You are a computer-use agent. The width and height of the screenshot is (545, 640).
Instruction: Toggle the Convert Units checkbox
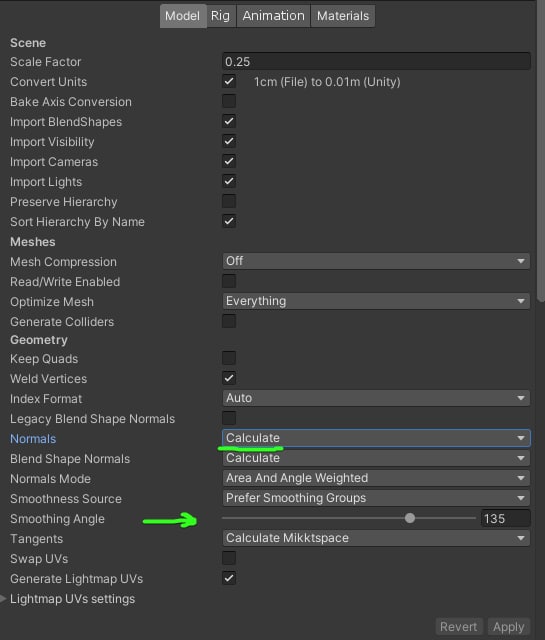click(x=229, y=81)
